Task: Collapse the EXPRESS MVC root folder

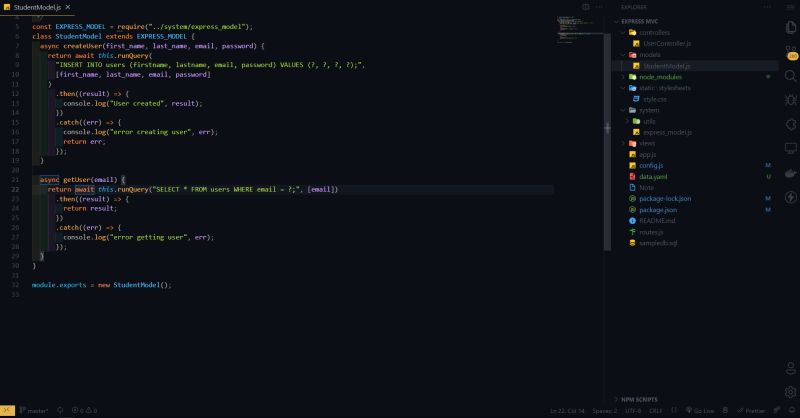Action: click(x=639, y=21)
